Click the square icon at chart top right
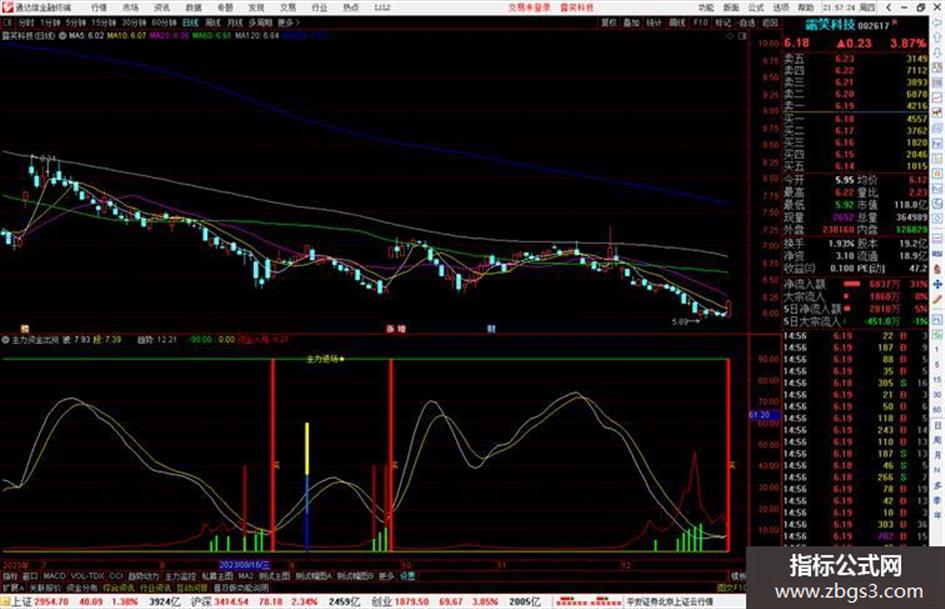 tap(742, 36)
